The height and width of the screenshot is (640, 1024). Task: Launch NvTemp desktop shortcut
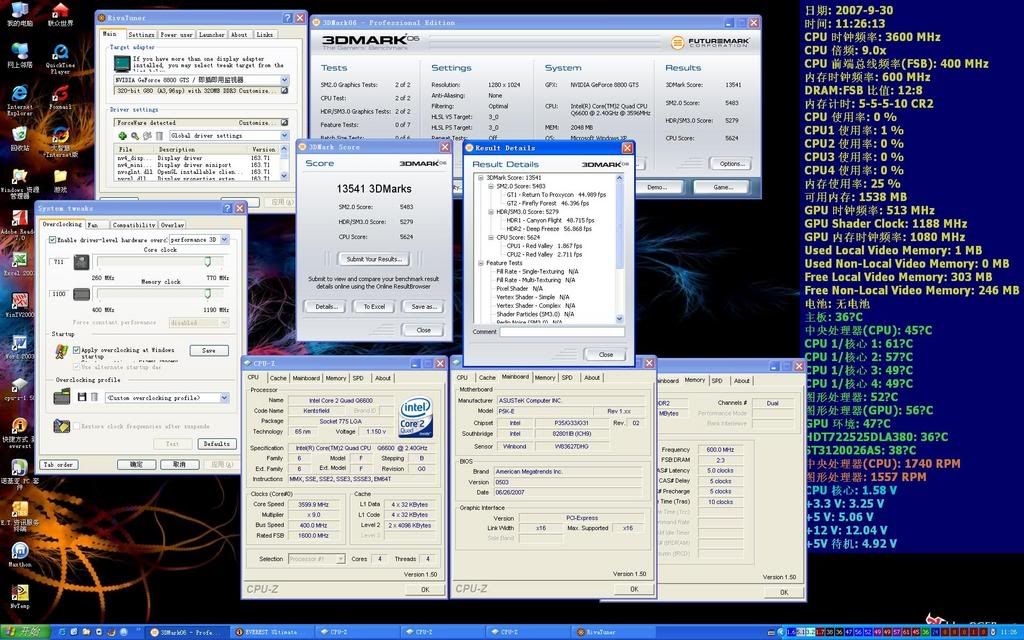coord(20,596)
